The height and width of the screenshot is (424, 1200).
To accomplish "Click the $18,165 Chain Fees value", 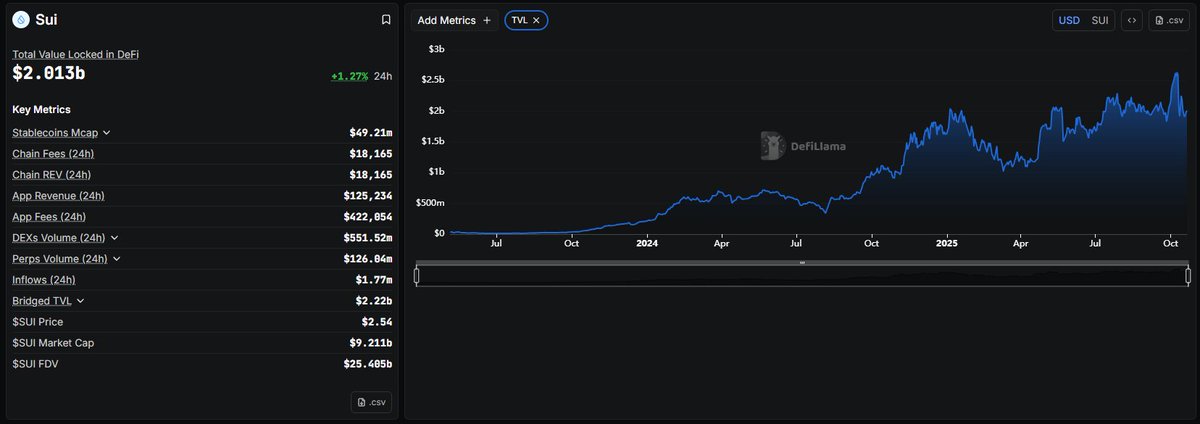I will click(x=371, y=153).
